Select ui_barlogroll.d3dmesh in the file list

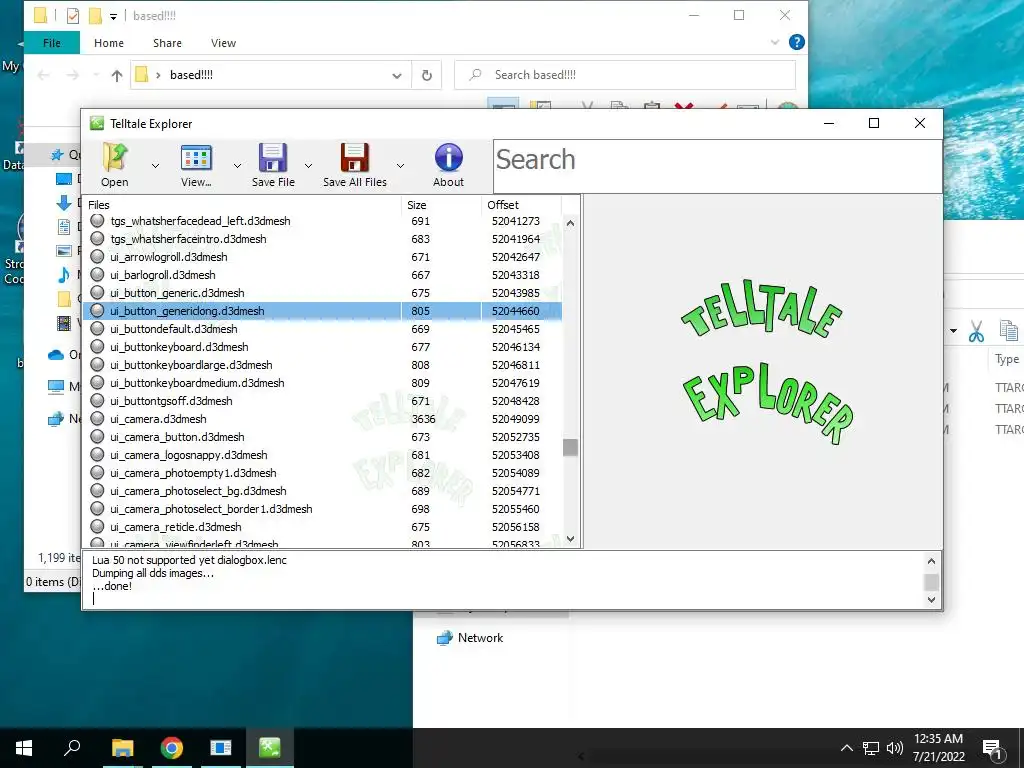pyautogui.click(x=322, y=275)
